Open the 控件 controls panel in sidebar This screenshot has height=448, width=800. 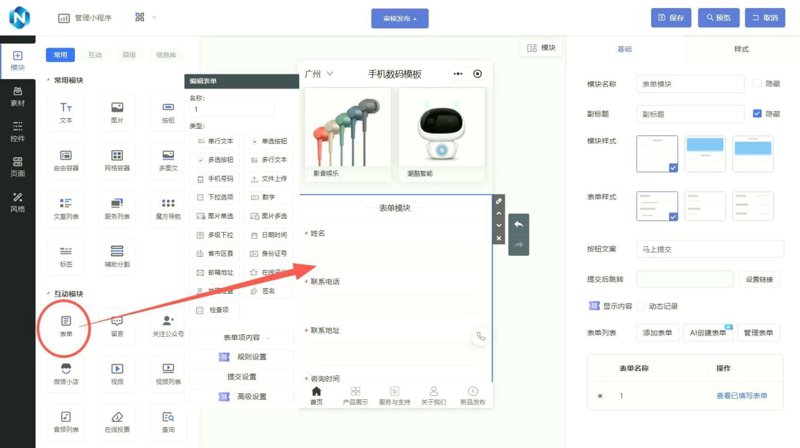[x=17, y=132]
